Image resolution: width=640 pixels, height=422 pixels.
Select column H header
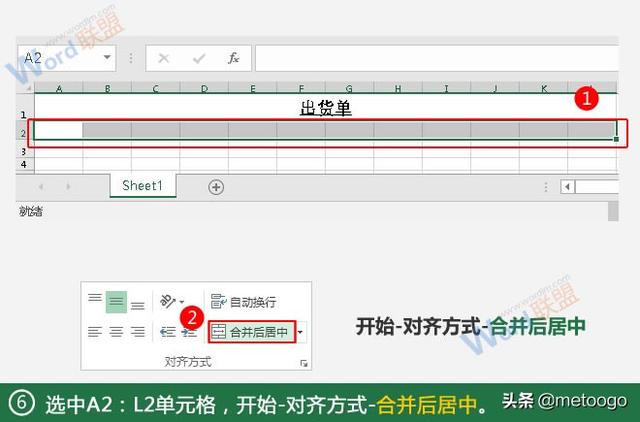click(x=398, y=88)
